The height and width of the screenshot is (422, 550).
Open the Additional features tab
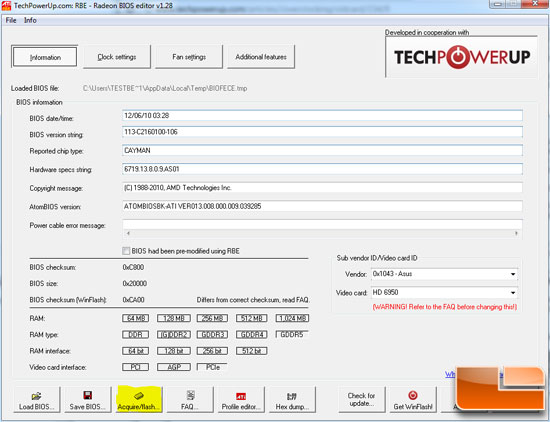(x=261, y=57)
